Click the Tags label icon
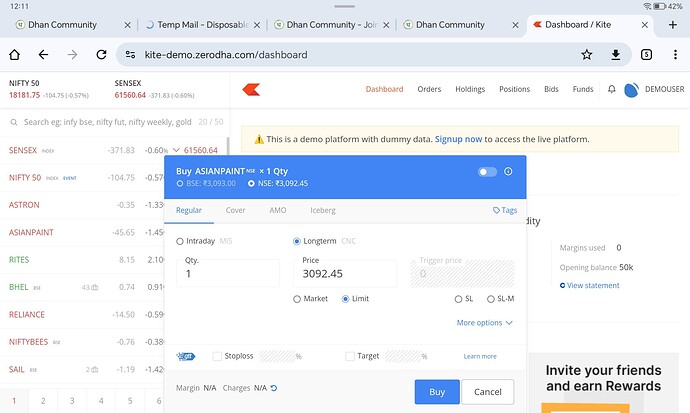690x413 pixels. click(496, 210)
